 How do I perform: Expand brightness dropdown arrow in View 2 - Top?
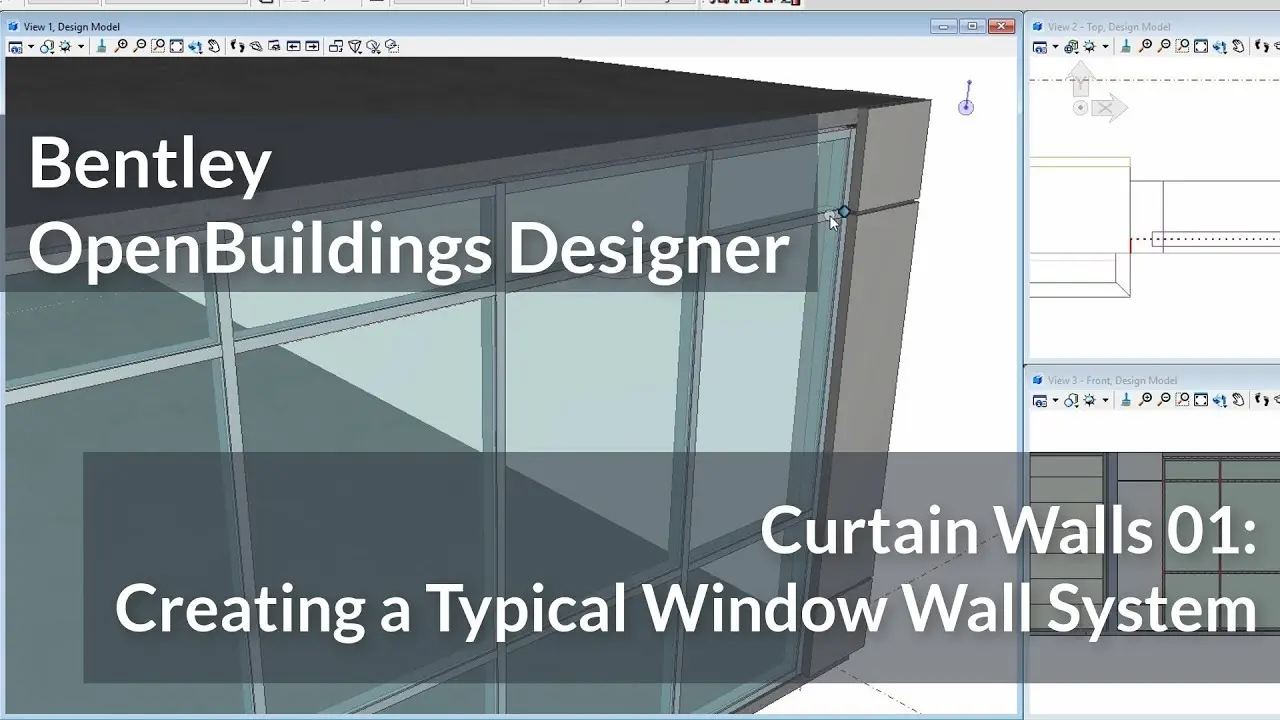click(1105, 47)
